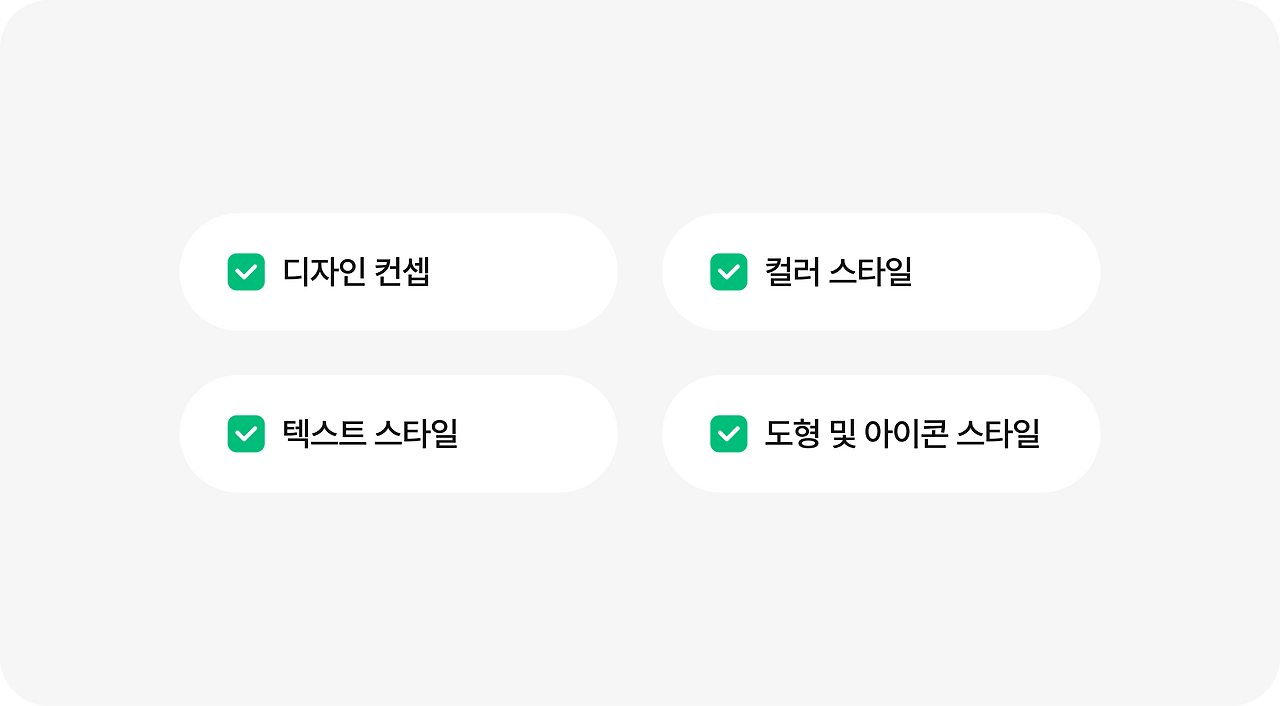Click the word 컨셉 in the first pill

[x=402, y=272]
